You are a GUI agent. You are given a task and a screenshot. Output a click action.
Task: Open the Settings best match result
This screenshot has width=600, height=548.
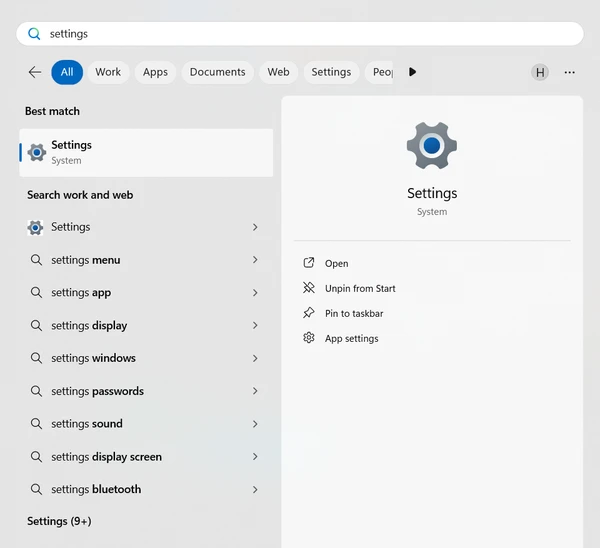click(x=146, y=152)
